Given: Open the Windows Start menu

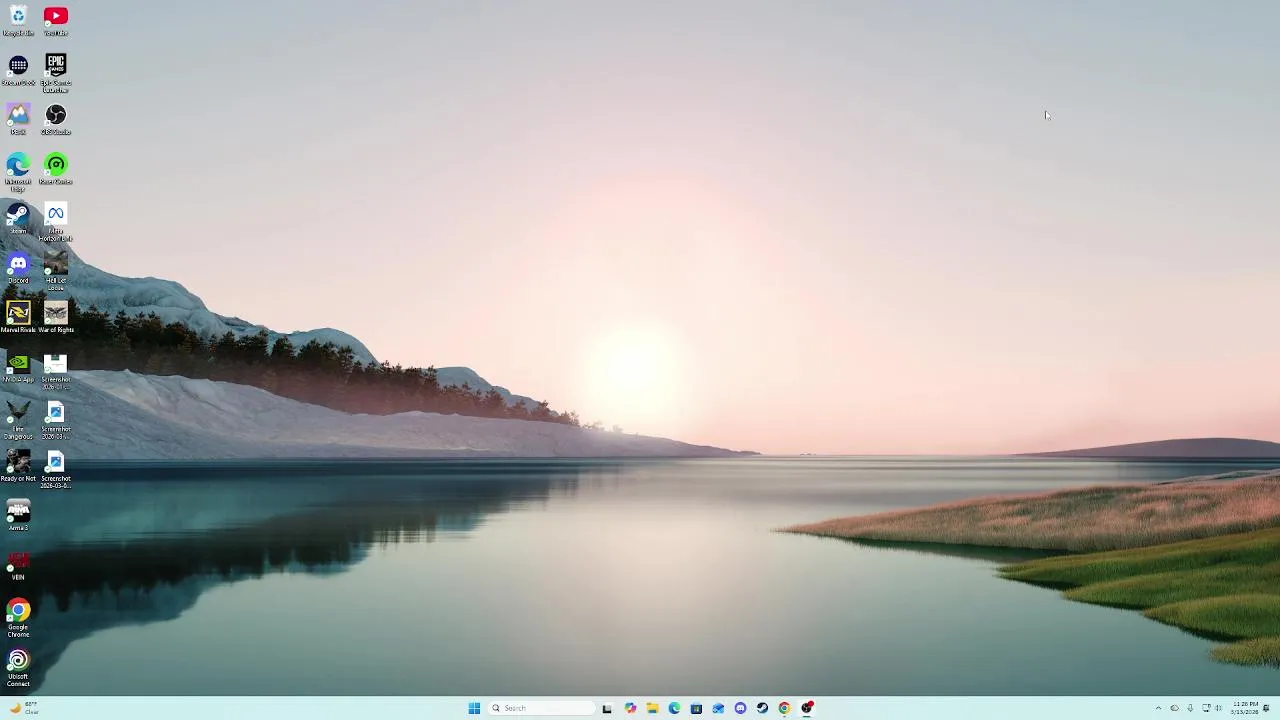Looking at the screenshot, I should click(x=474, y=708).
